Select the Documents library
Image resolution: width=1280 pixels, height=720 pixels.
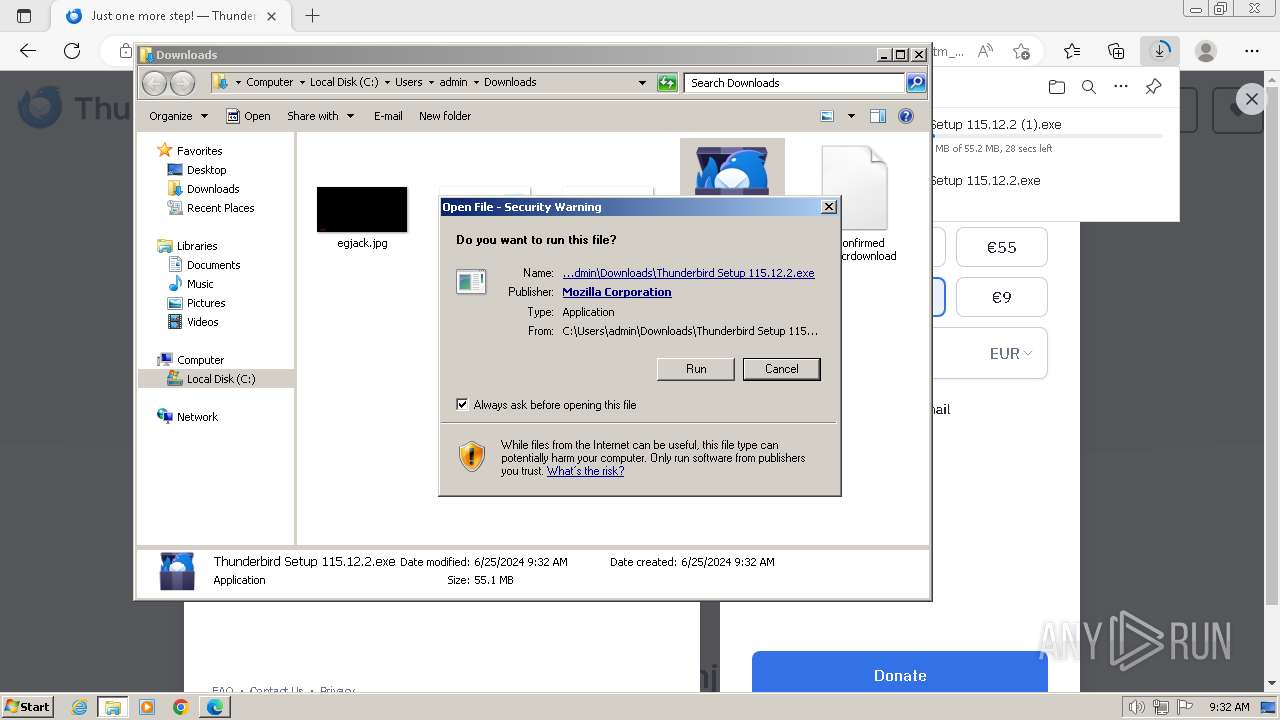(x=213, y=265)
